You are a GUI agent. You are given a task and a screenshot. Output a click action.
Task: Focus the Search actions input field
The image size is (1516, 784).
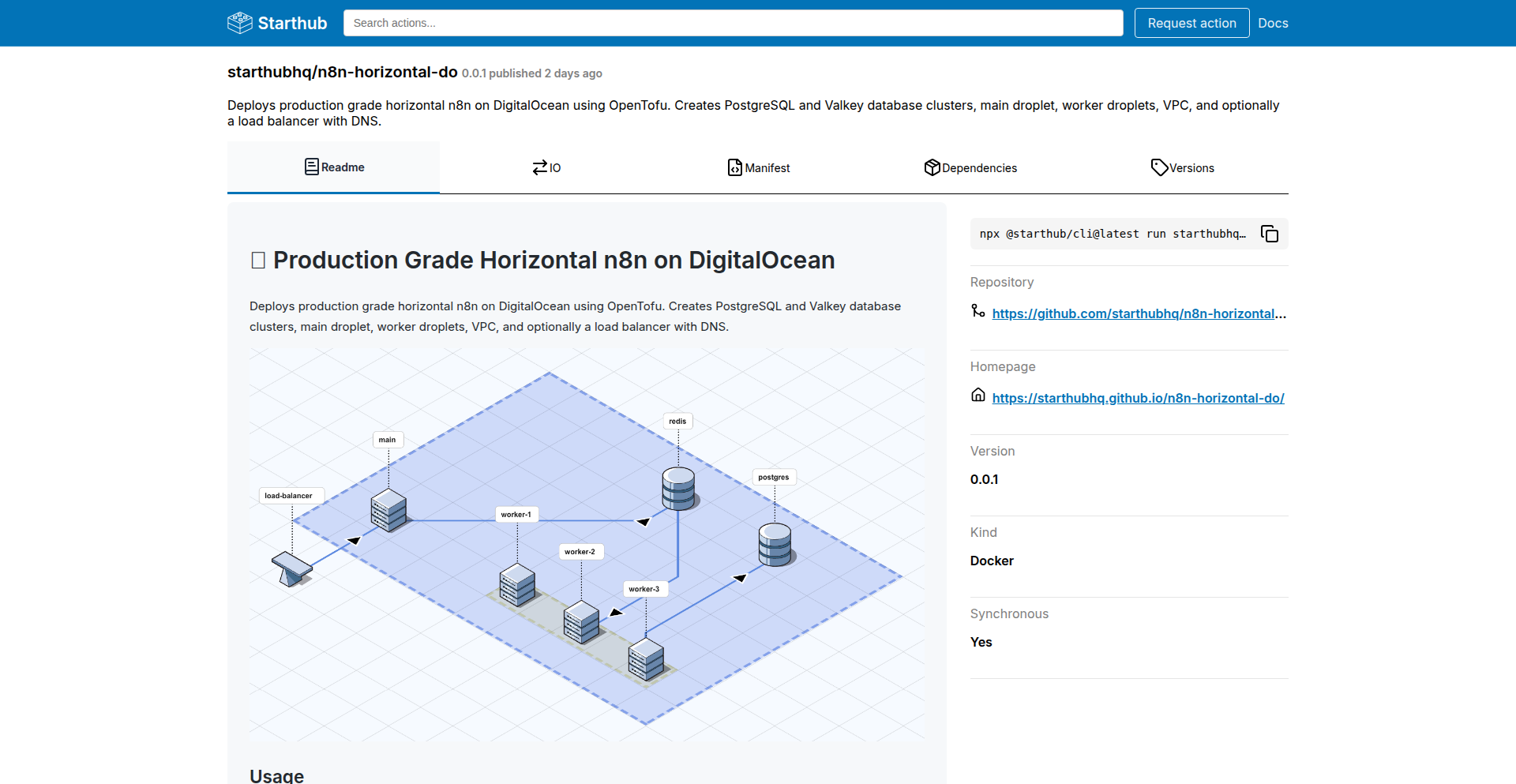733,23
